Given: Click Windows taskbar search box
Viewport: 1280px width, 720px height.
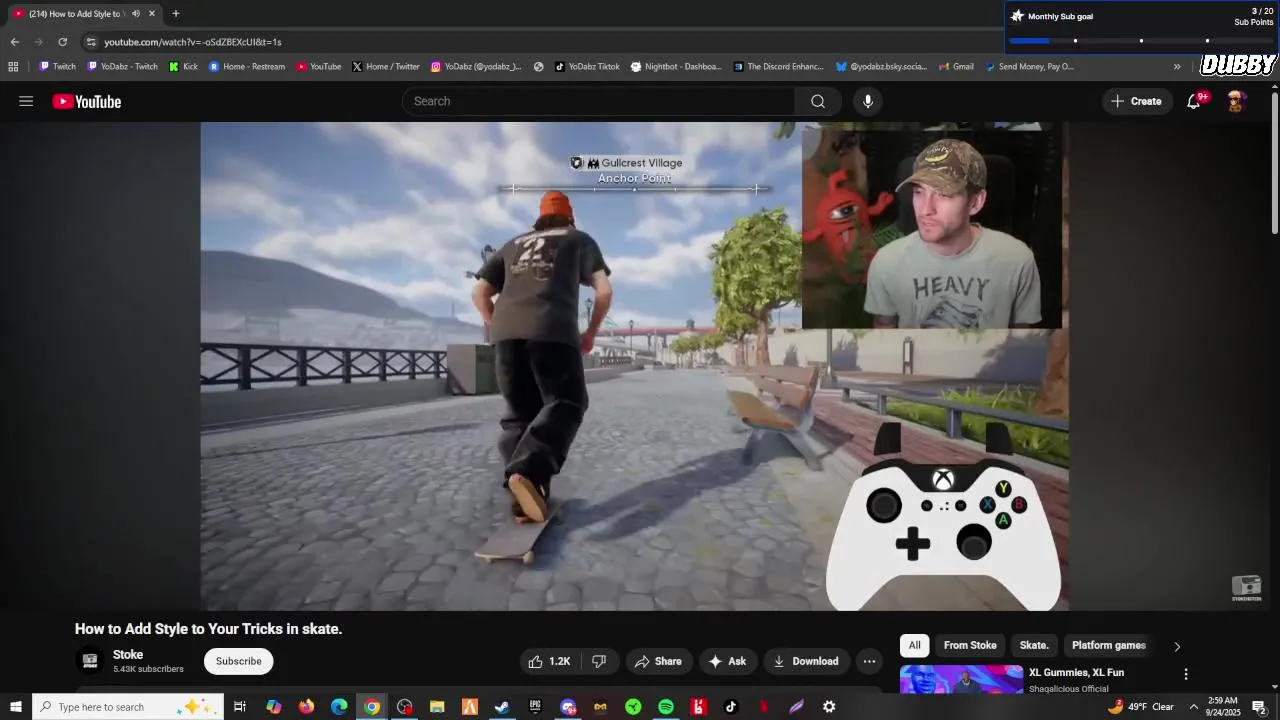Looking at the screenshot, I should tap(128, 707).
